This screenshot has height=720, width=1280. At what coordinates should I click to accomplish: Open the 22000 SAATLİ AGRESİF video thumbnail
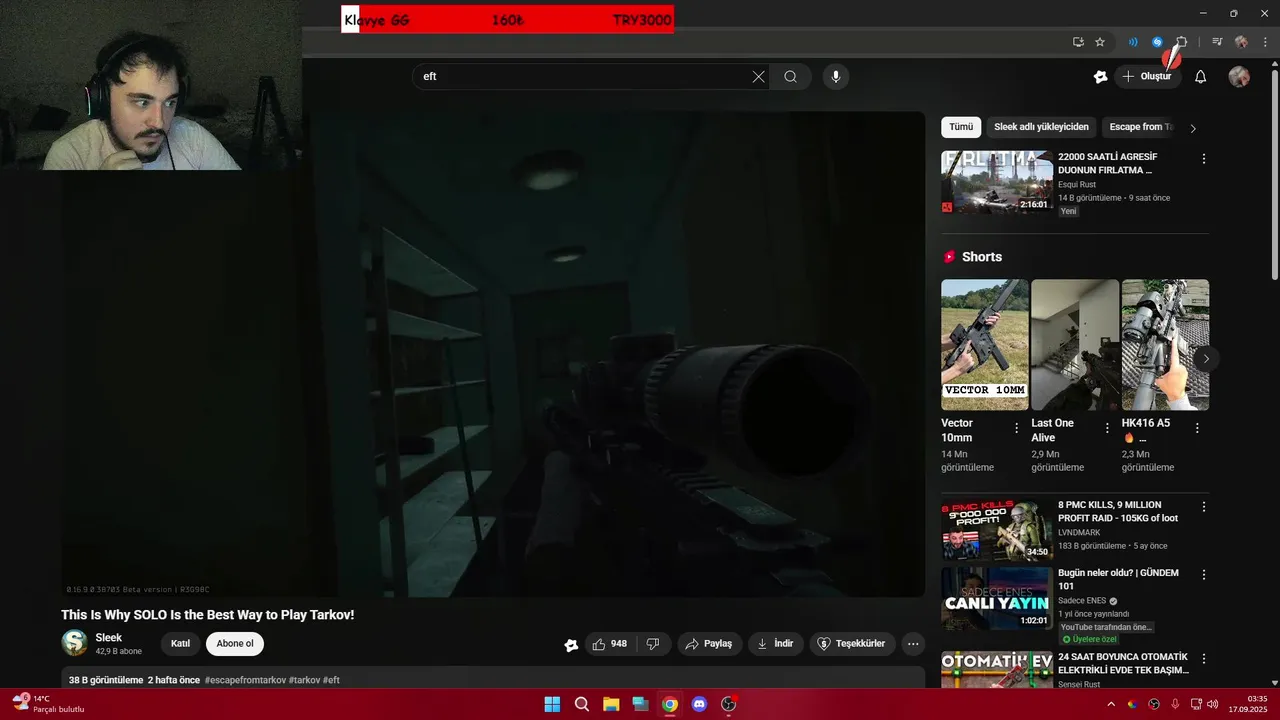[x=997, y=182]
